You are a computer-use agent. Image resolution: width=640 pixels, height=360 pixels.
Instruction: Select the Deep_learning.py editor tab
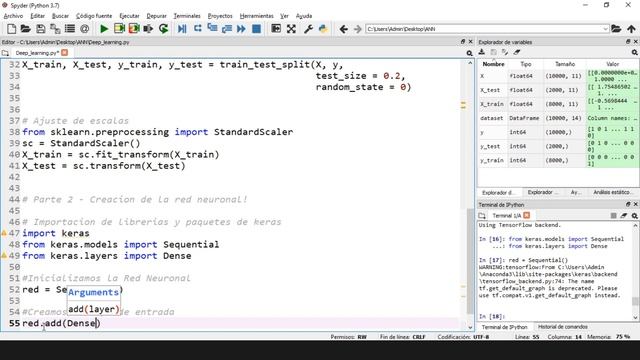pyautogui.click(x=37, y=53)
